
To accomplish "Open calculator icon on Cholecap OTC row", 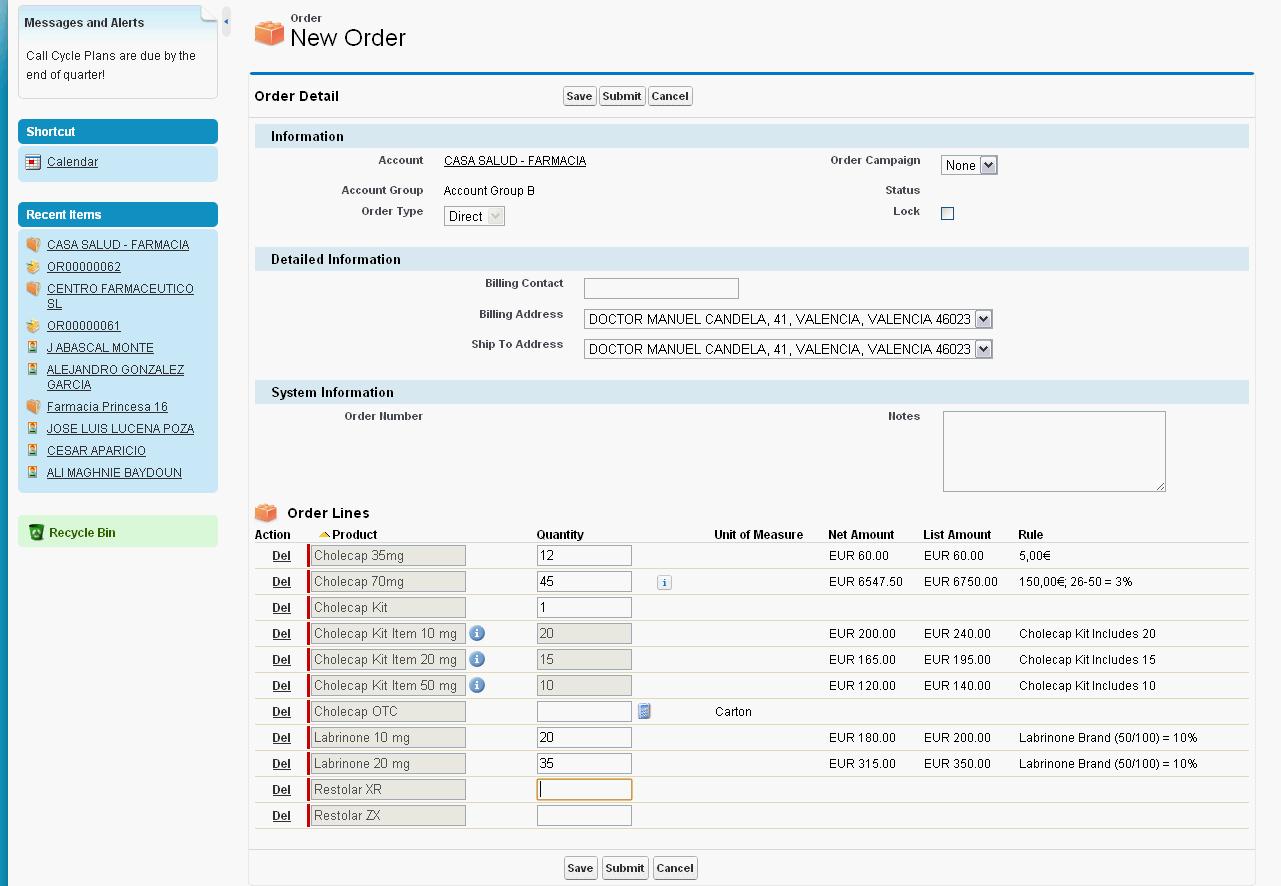I will pos(645,711).
